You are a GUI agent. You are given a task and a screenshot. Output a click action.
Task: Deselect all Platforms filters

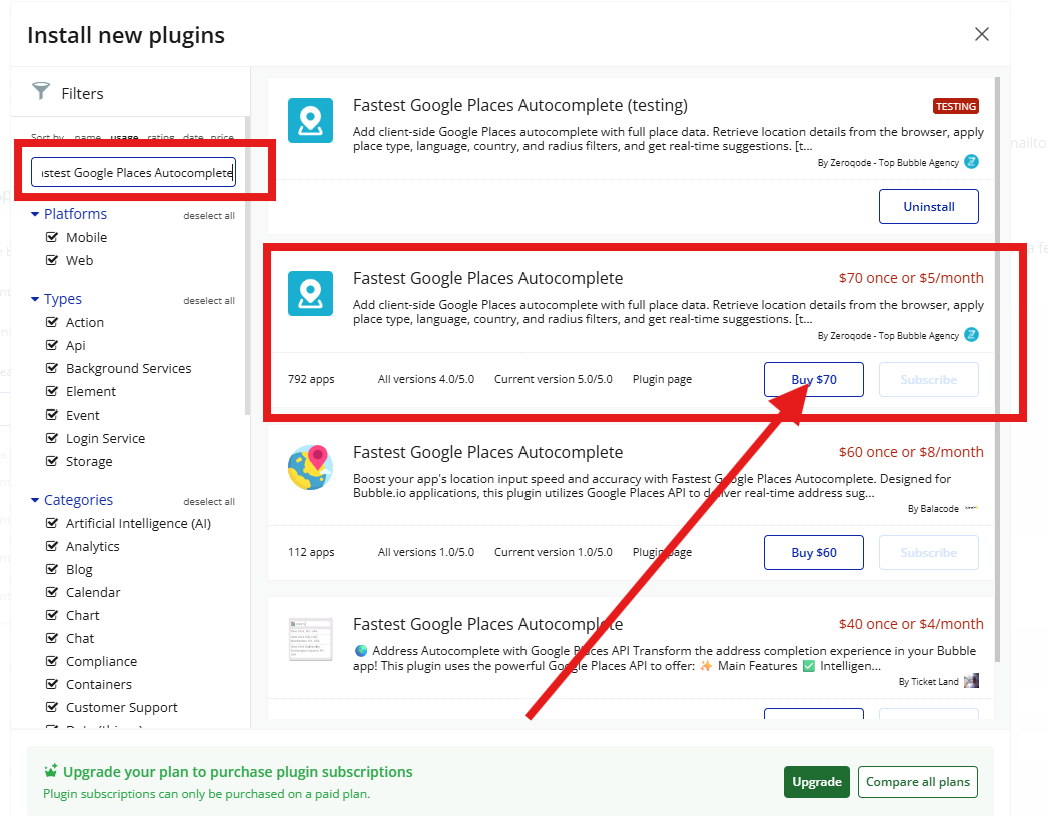point(209,216)
